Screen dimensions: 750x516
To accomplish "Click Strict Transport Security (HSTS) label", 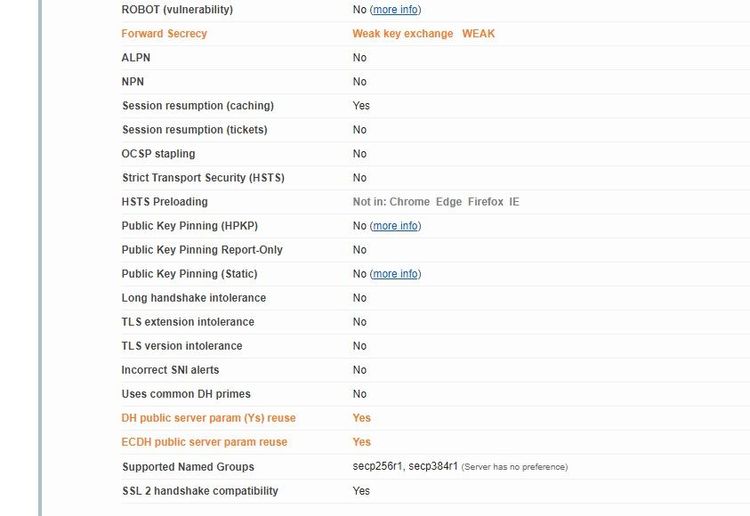I will (203, 178).
